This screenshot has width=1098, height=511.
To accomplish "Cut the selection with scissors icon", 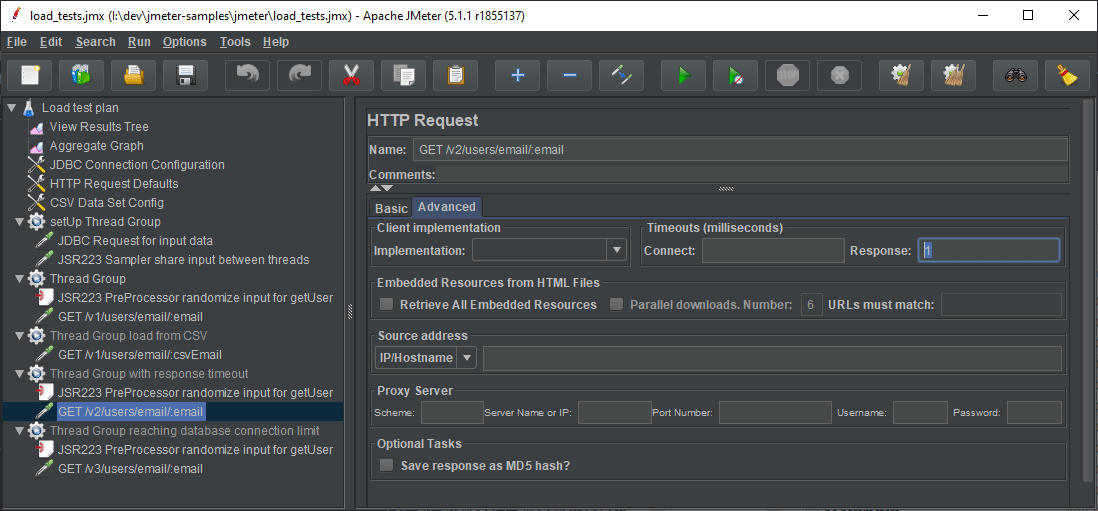I will pyautogui.click(x=352, y=75).
